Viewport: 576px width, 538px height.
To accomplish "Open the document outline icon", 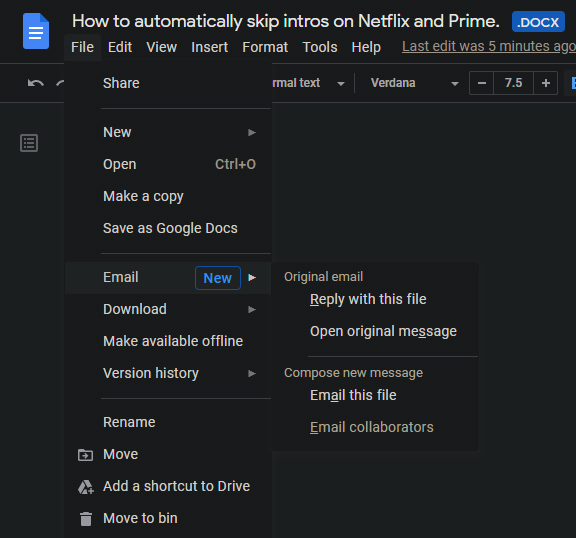I will point(29,143).
